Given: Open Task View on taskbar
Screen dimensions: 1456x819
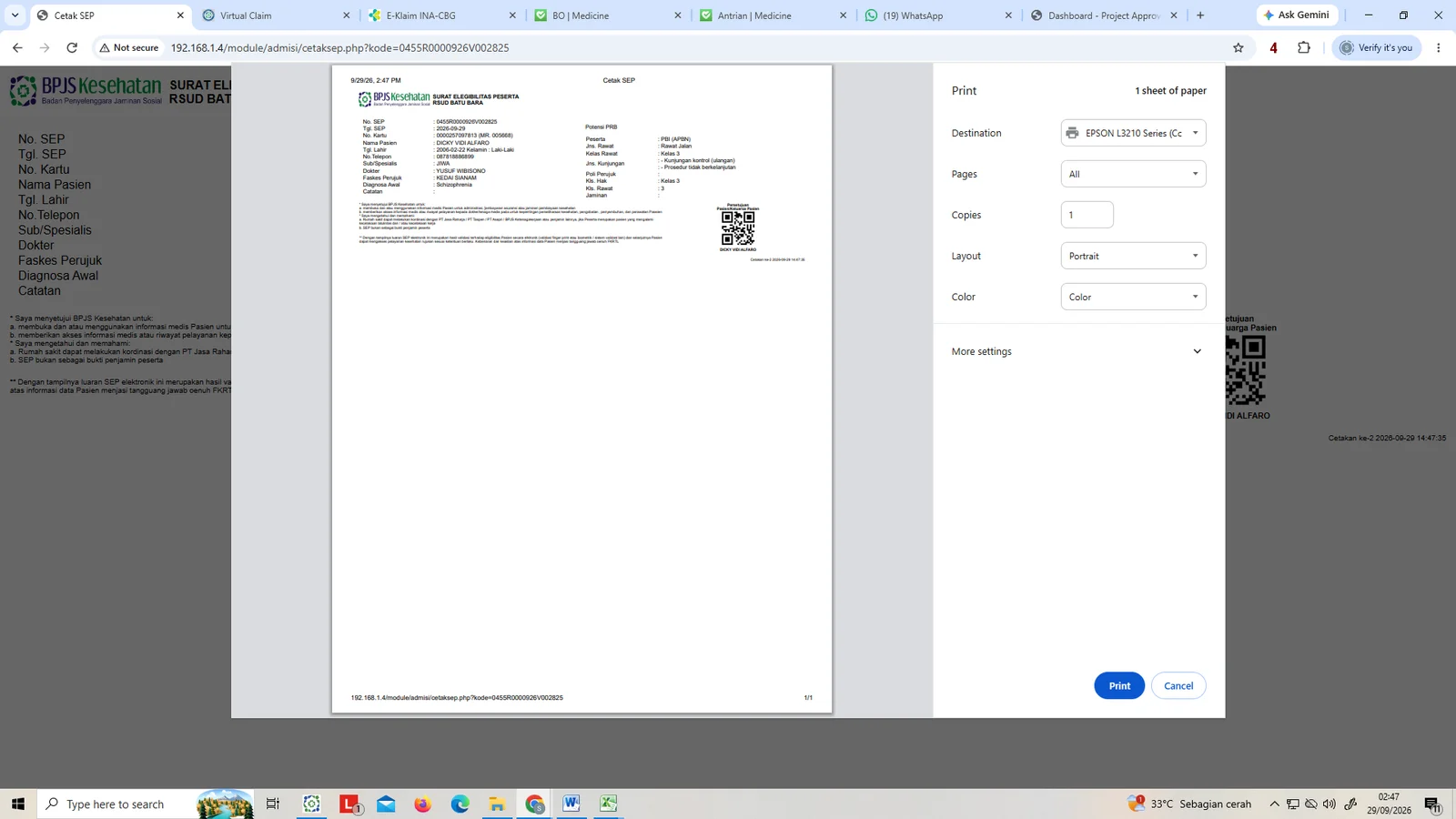Looking at the screenshot, I should (272, 804).
